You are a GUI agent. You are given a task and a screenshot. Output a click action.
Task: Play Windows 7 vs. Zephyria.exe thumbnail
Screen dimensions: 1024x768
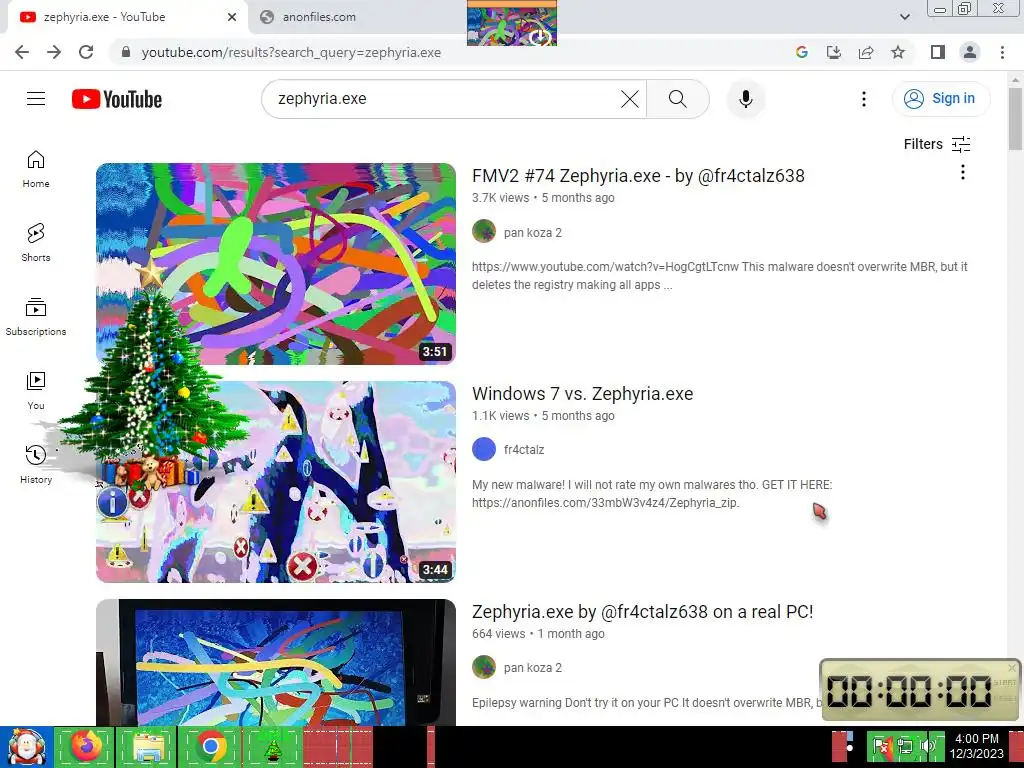point(276,482)
